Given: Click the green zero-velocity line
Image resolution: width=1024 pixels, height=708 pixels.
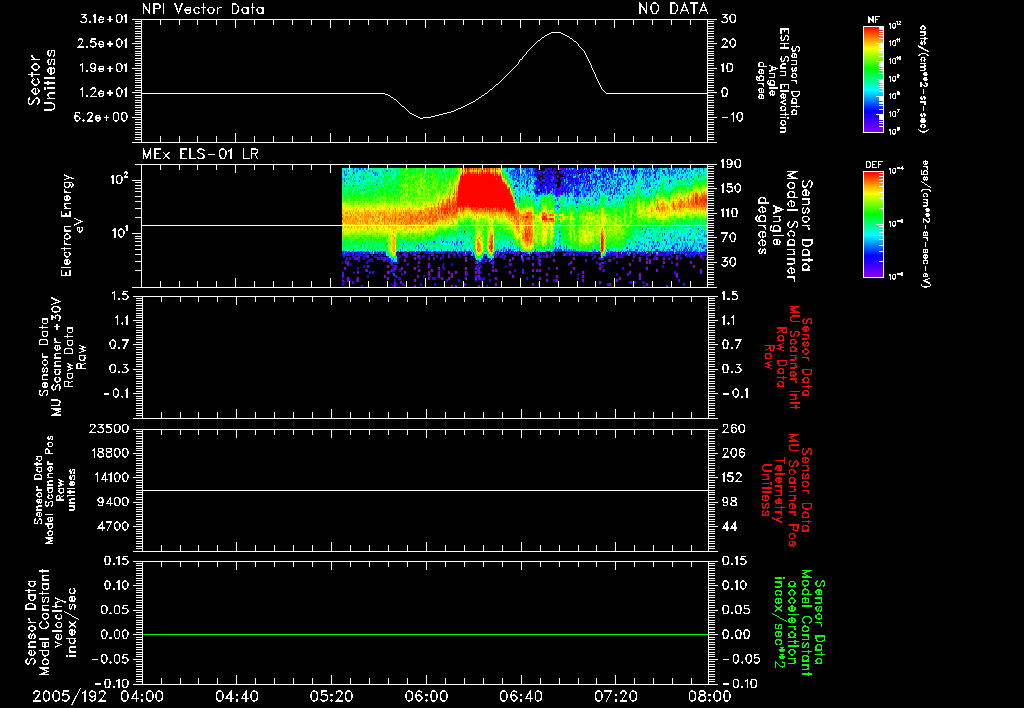Looking at the screenshot, I should [x=425, y=634].
